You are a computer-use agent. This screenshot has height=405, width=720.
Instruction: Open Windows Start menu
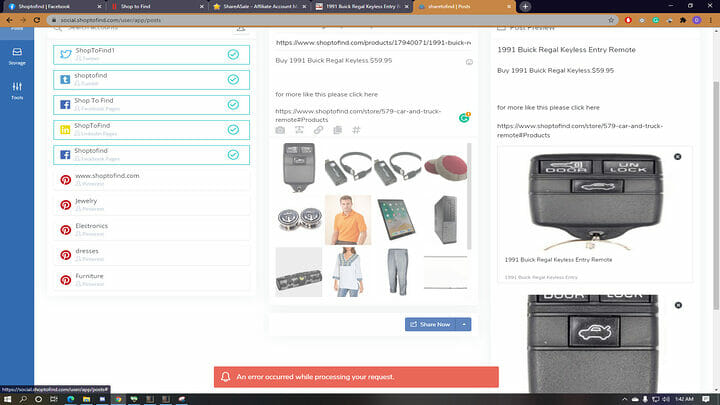pos(7,399)
